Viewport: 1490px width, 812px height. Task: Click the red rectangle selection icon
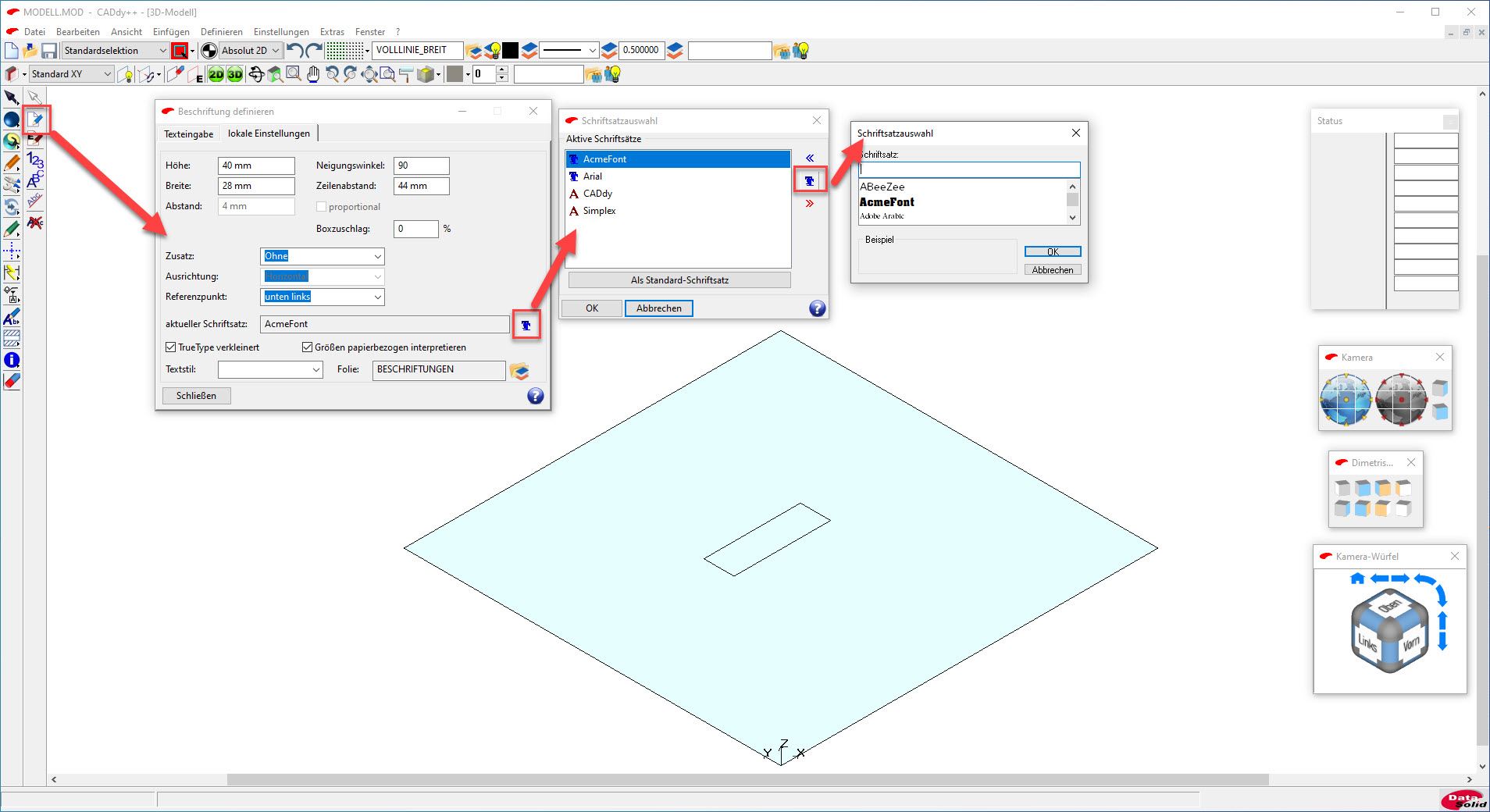(x=180, y=51)
